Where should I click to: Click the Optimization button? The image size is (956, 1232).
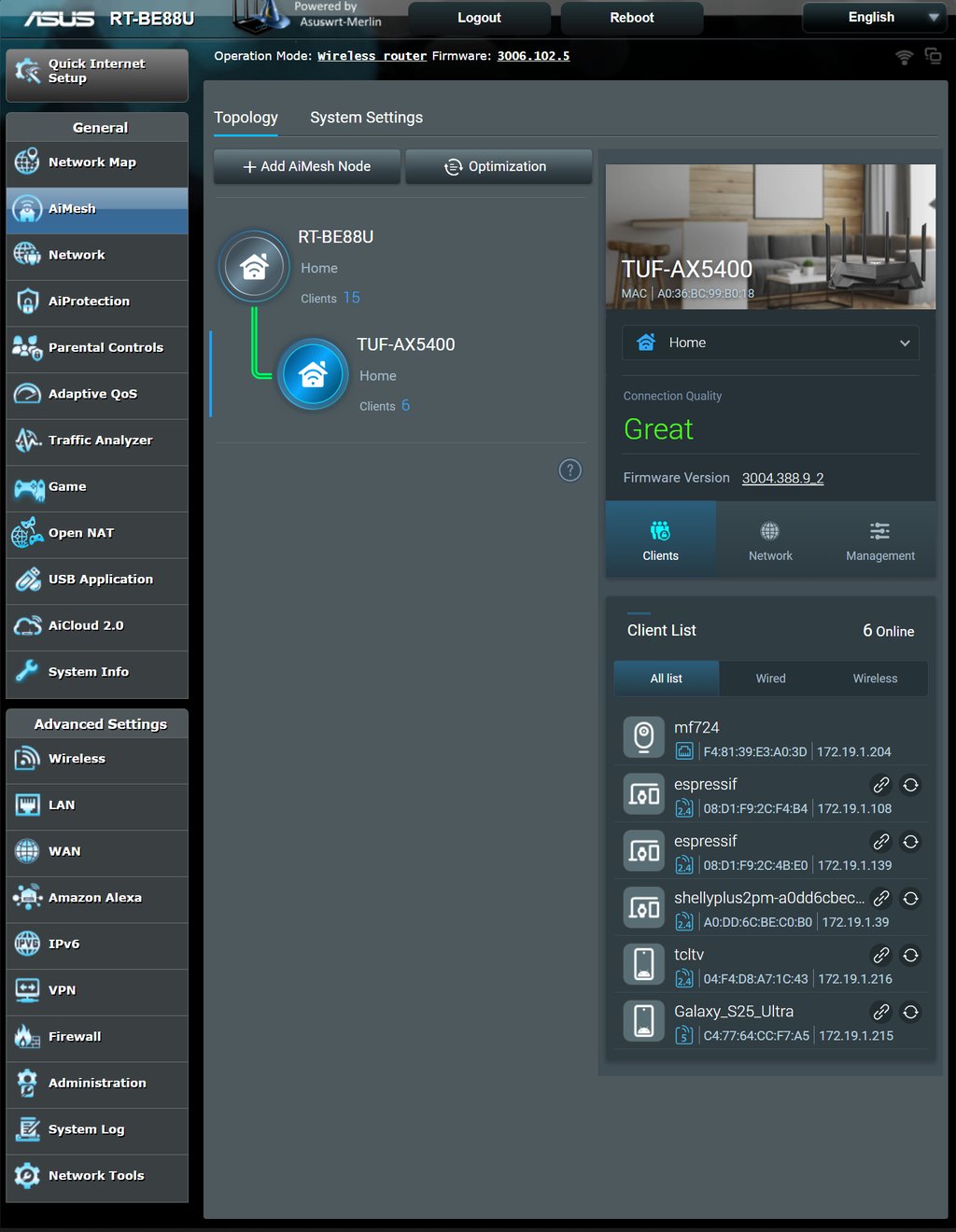tap(499, 166)
